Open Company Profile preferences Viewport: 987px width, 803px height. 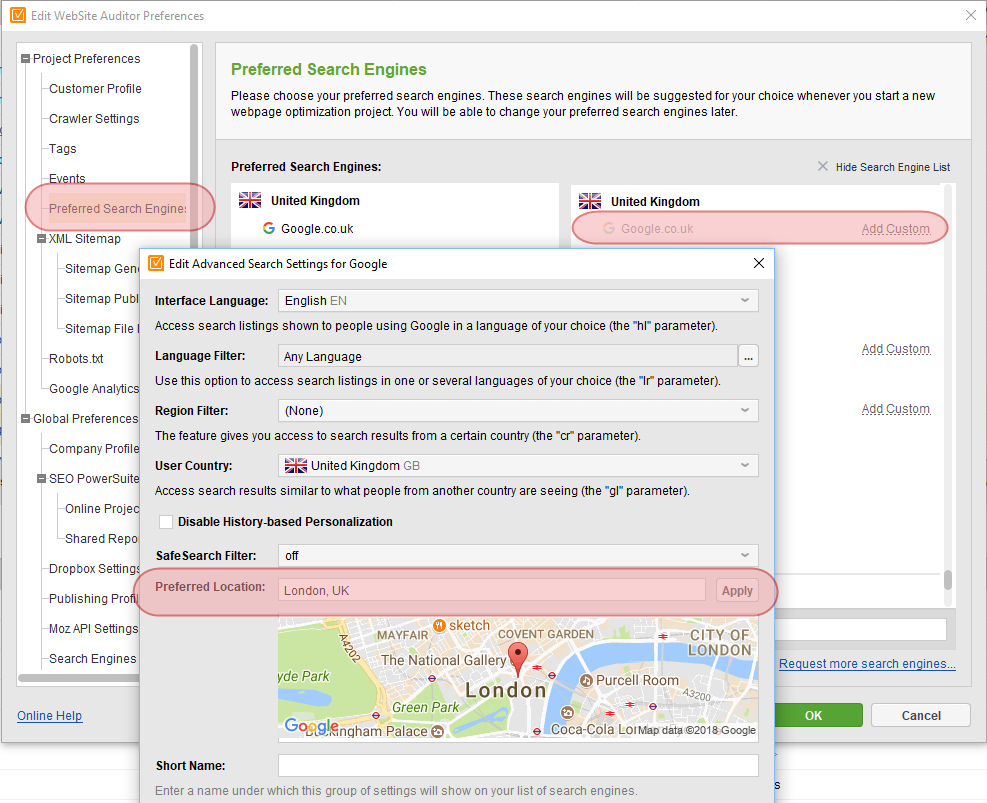pyautogui.click(x=94, y=449)
